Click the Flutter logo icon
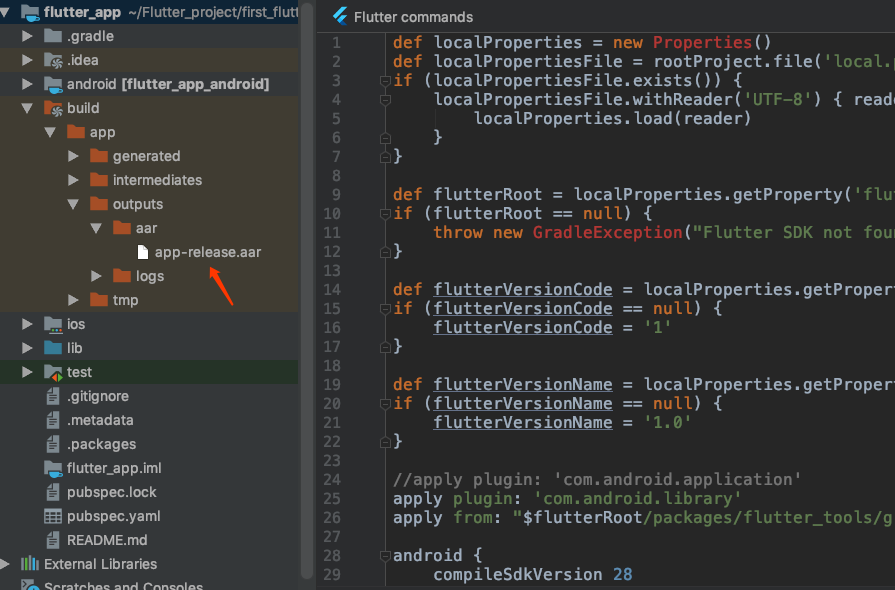 pyautogui.click(x=340, y=16)
